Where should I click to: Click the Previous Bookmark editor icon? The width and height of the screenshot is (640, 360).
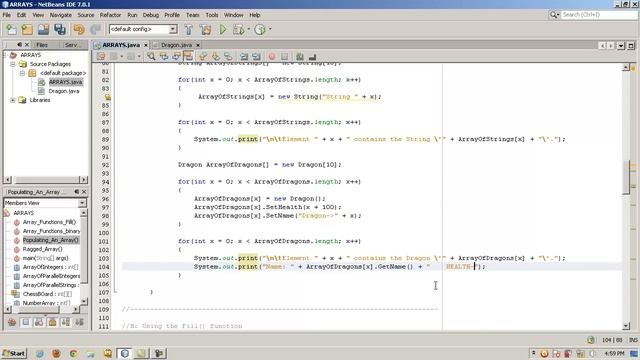click(203, 57)
